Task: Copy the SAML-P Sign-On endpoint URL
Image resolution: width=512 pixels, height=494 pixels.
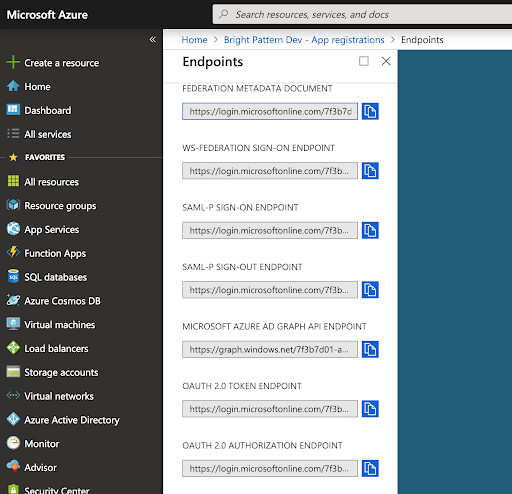Action: [x=370, y=230]
